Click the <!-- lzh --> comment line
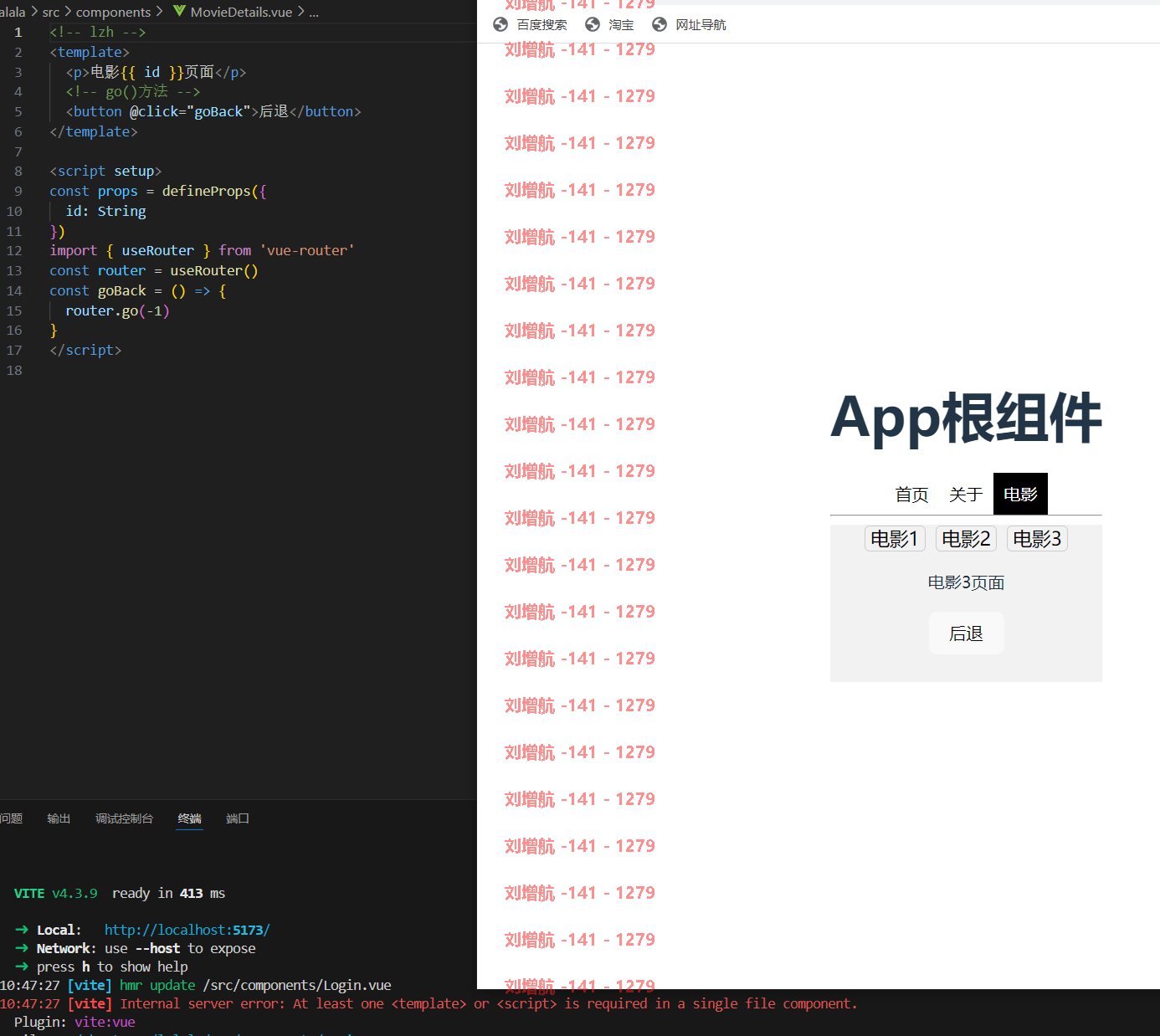Image resolution: width=1160 pixels, height=1036 pixels. point(97,32)
